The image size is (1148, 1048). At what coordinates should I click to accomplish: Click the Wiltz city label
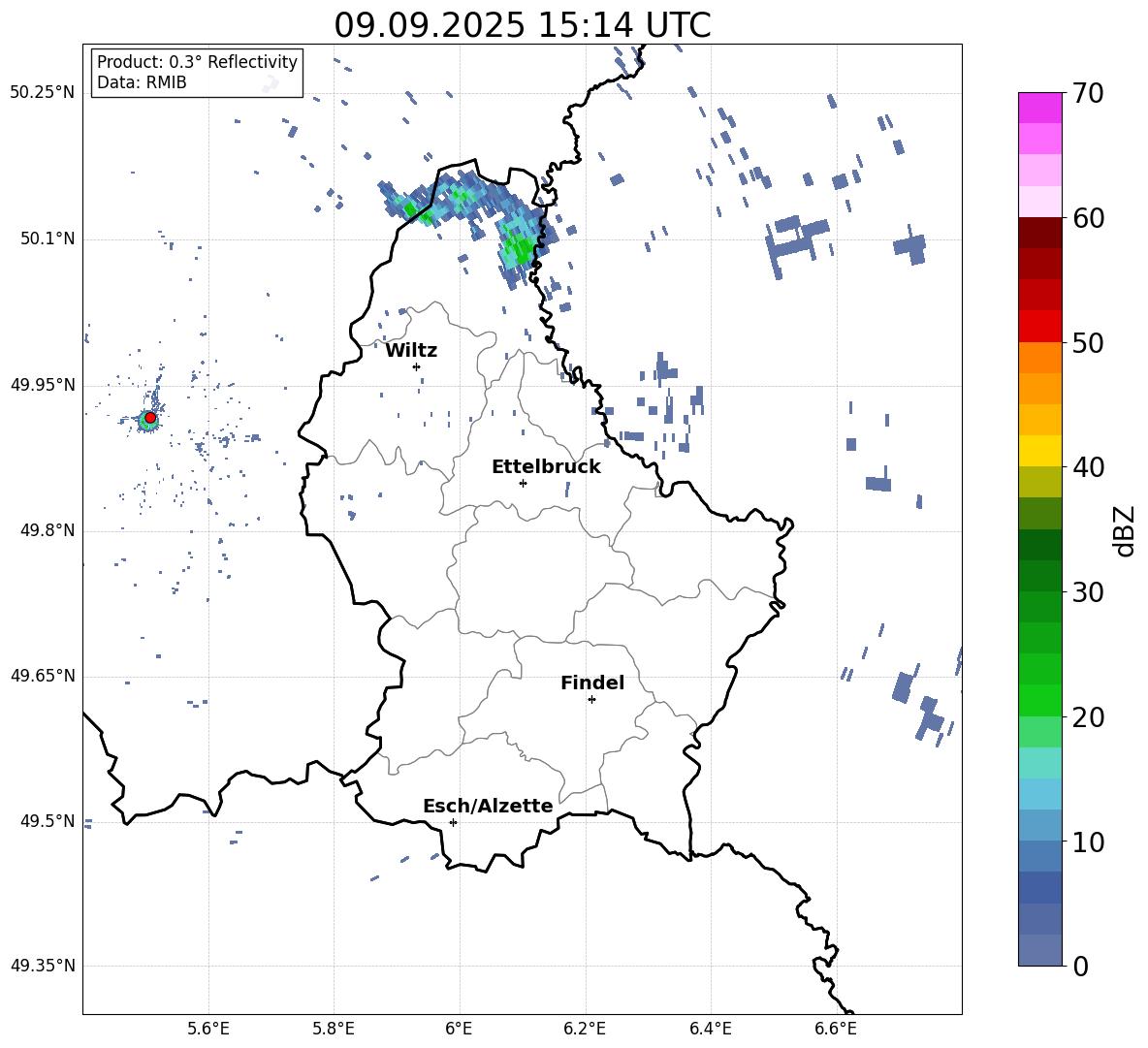(x=411, y=351)
